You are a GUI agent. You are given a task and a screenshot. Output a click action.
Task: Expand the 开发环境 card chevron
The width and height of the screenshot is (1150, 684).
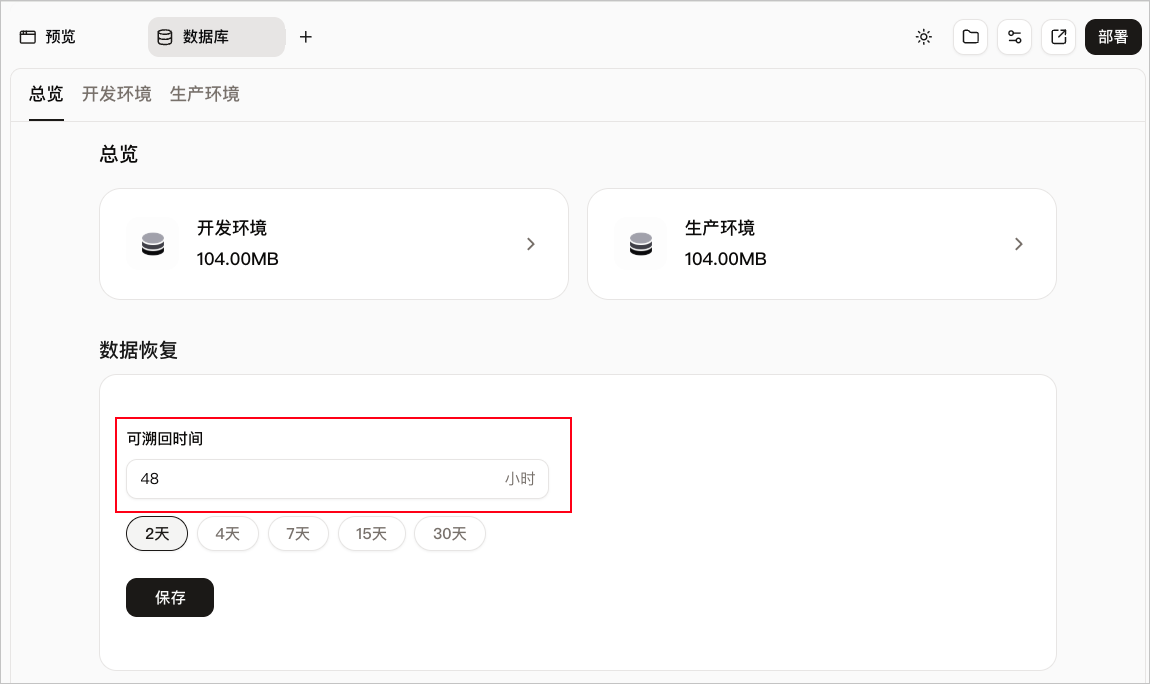coord(531,244)
